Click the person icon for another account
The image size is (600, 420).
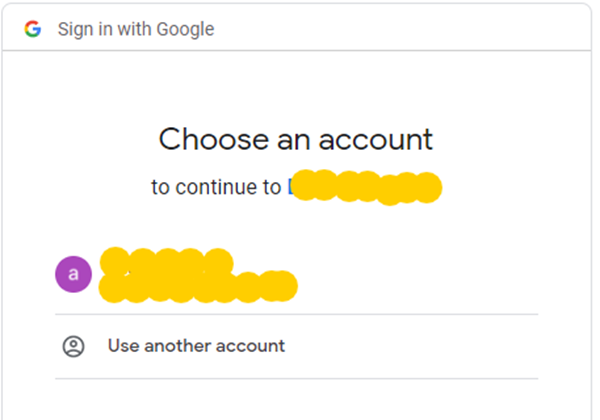(x=73, y=346)
